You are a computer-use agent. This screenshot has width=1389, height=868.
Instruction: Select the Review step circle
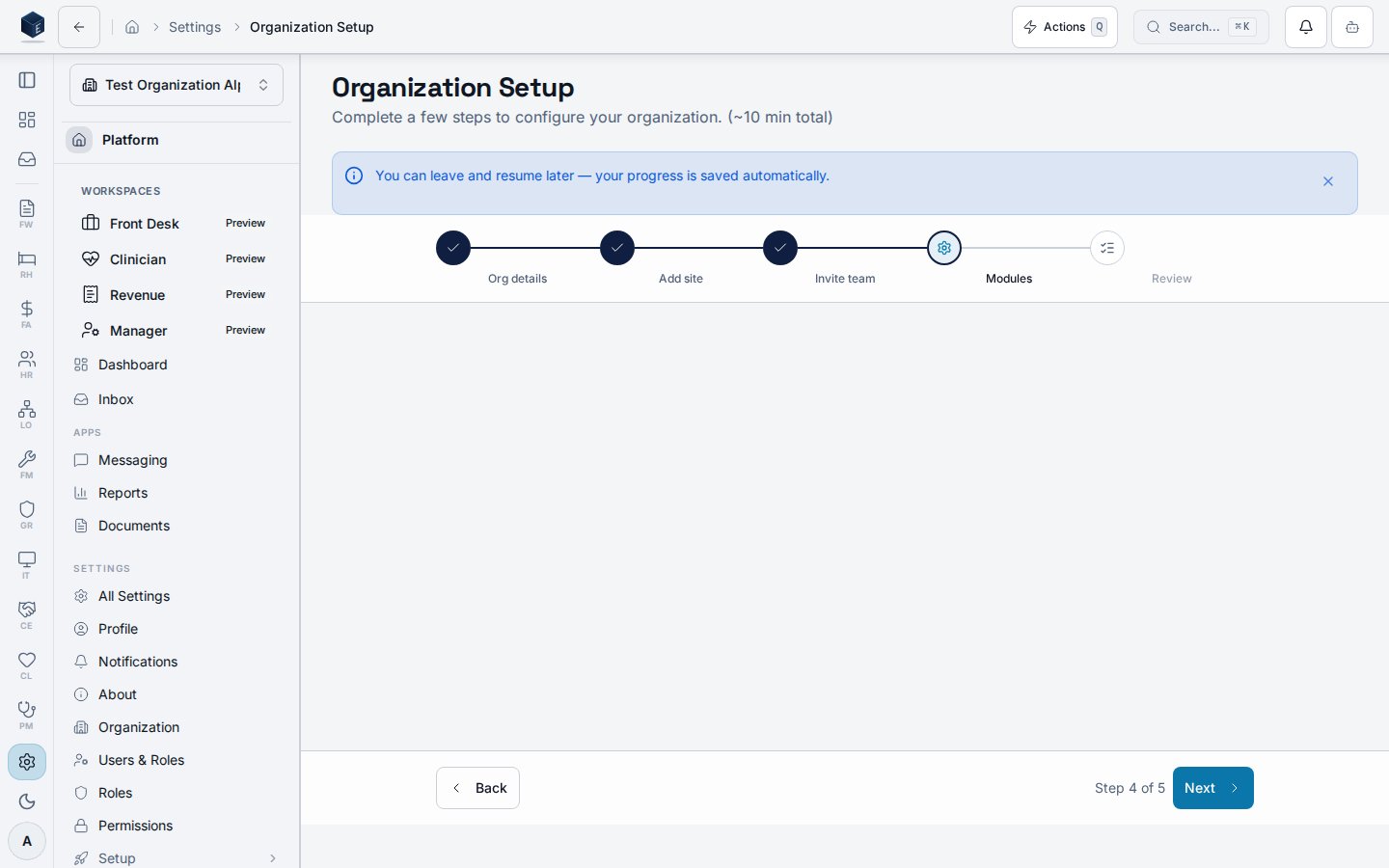click(1107, 248)
